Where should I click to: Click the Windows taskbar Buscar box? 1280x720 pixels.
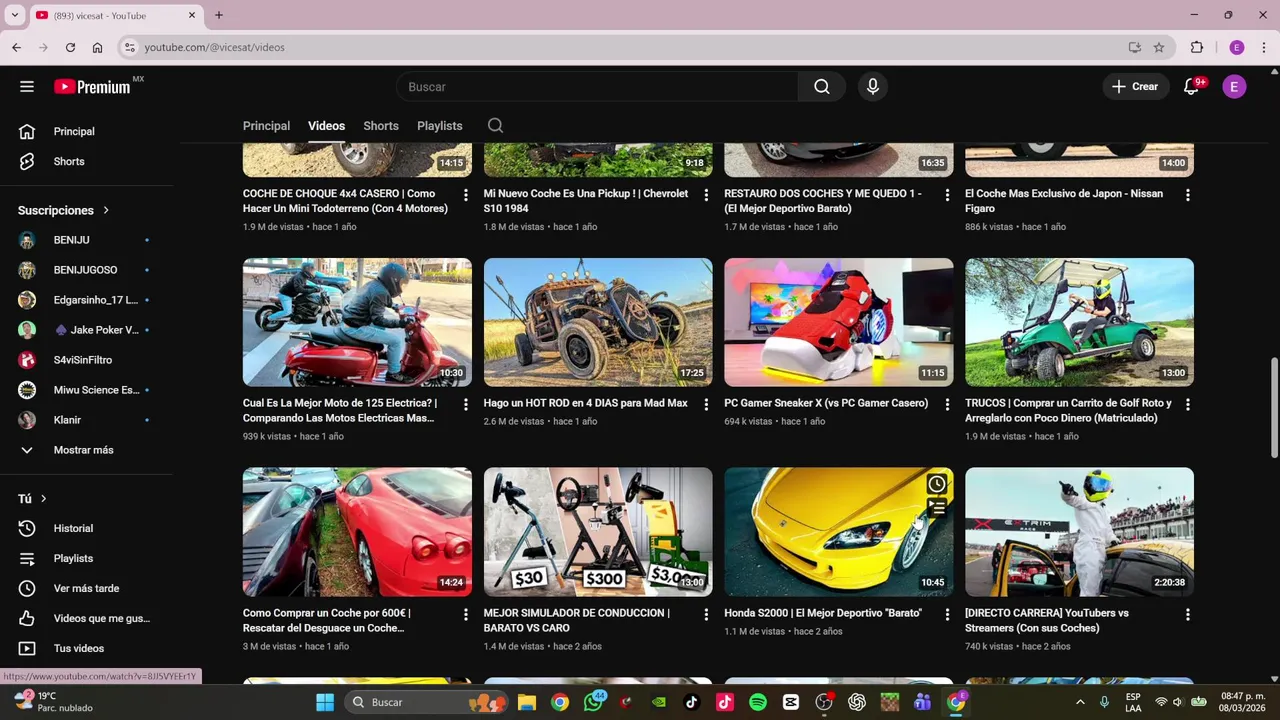427,702
